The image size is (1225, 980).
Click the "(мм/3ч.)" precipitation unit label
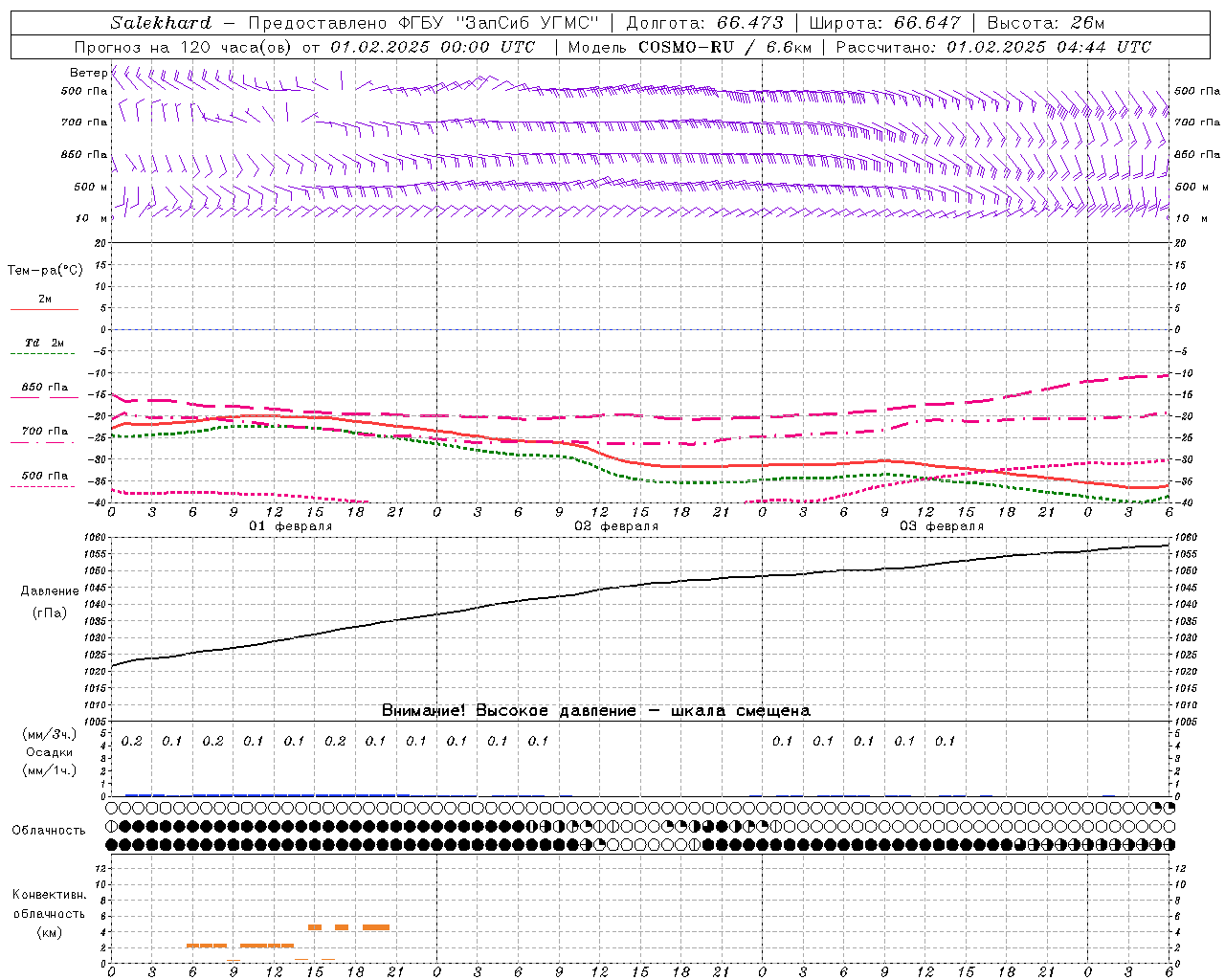[x=50, y=734]
